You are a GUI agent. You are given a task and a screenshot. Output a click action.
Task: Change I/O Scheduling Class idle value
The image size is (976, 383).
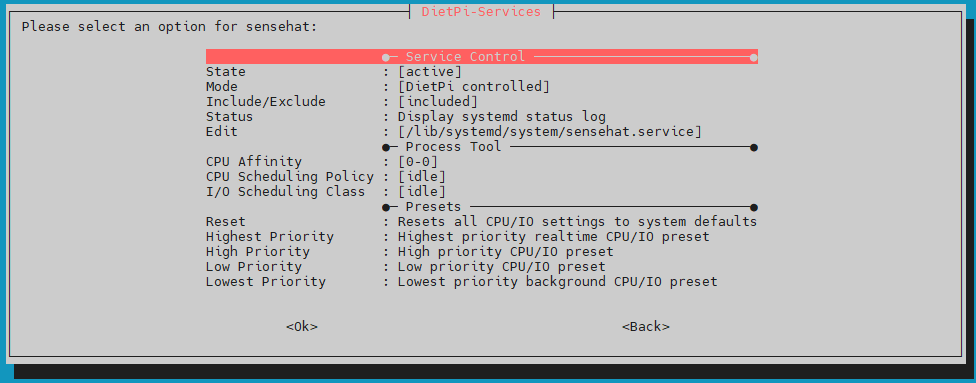(x=482, y=192)
